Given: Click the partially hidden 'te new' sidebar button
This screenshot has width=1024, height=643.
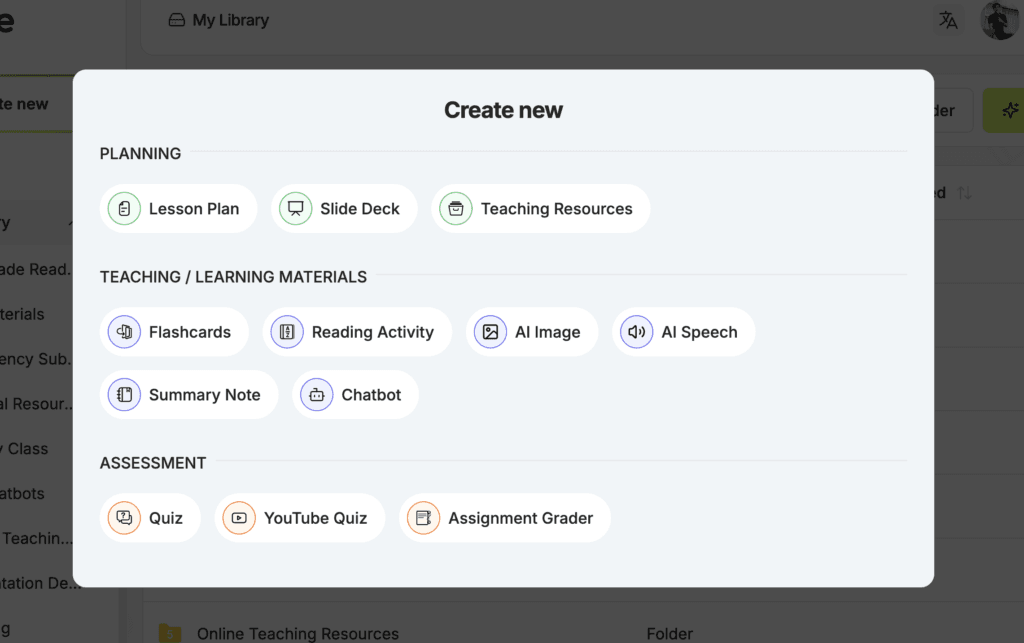Looking at the screenshot, I should point(36,104).
